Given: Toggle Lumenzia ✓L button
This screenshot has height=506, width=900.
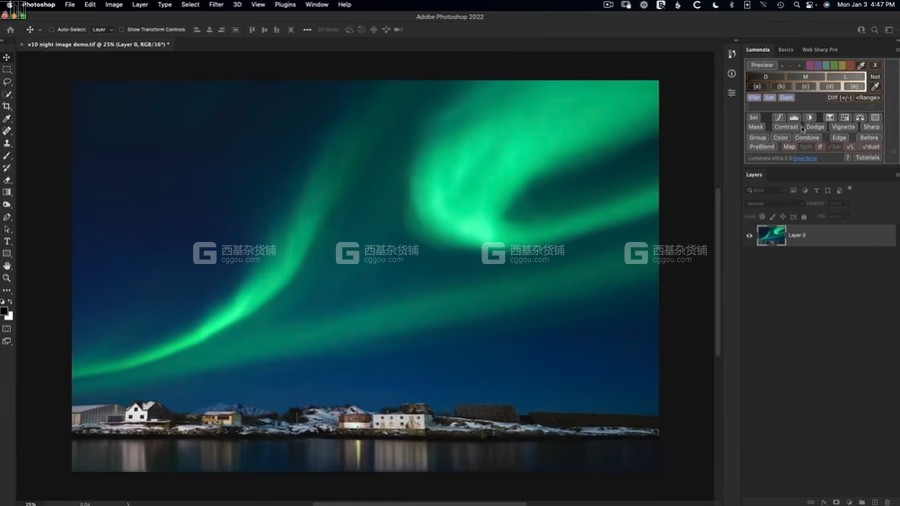Looking at the screenshot, I should coord(850,147).
